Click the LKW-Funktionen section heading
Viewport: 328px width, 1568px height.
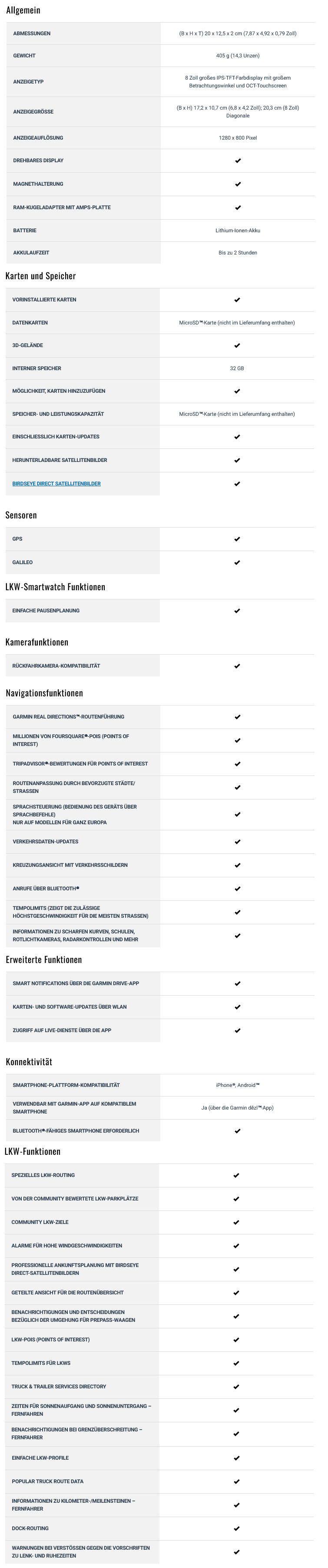pos(33,1151)
